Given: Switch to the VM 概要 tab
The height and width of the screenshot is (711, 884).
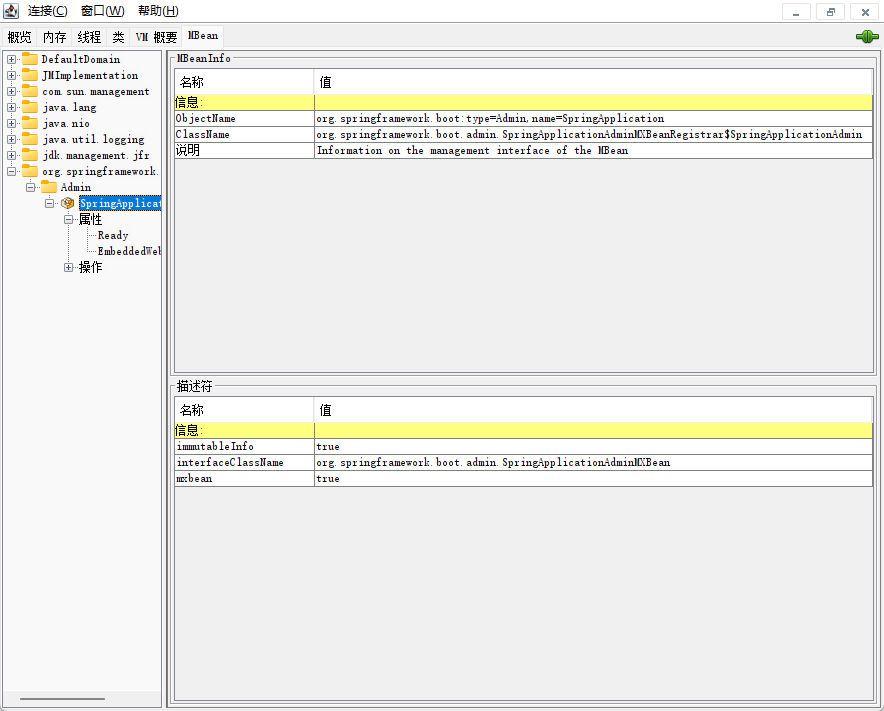Looking at the screenshot, I should point(156,37).
